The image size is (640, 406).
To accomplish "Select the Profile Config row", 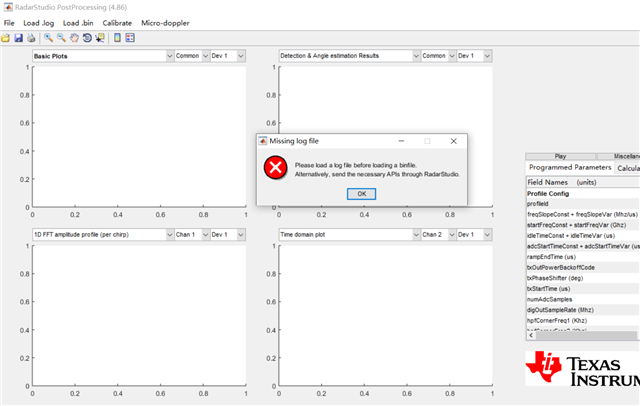I will tap(583, 193).
